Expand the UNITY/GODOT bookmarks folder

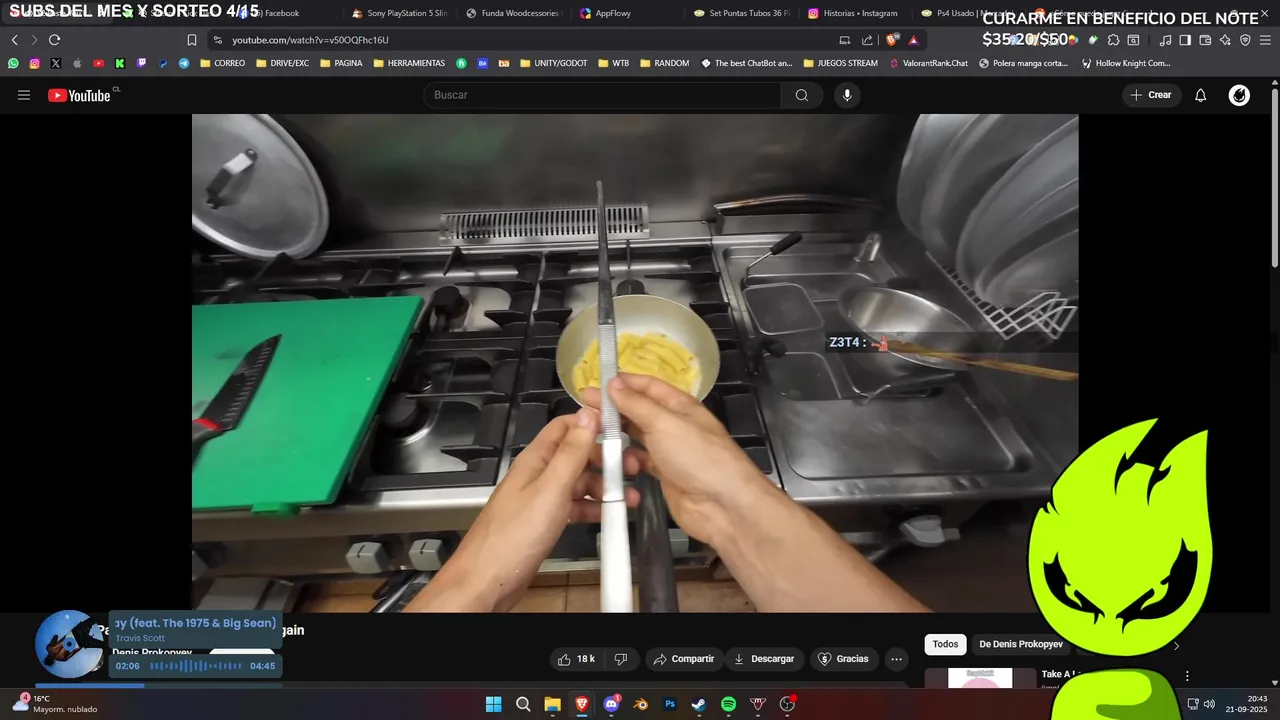pyautogui.click(x=553, y=63)
